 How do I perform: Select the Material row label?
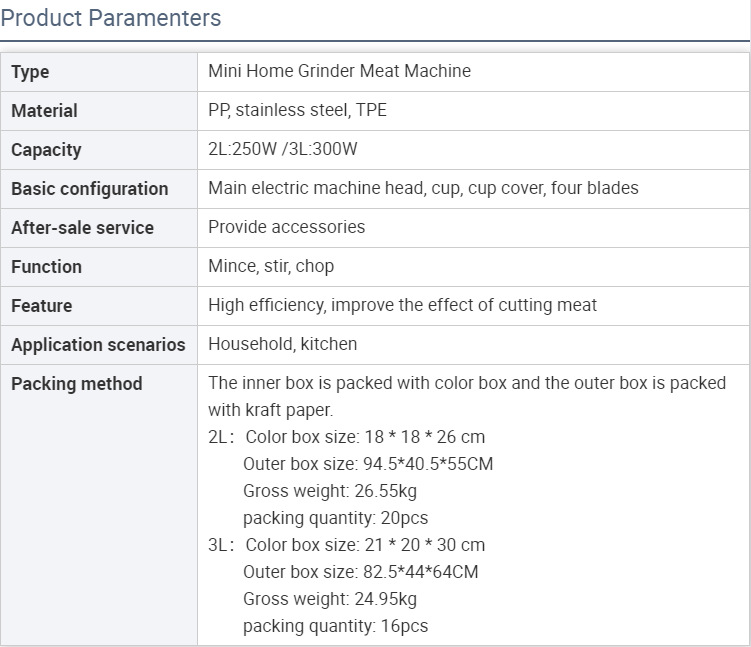point(44,111)
